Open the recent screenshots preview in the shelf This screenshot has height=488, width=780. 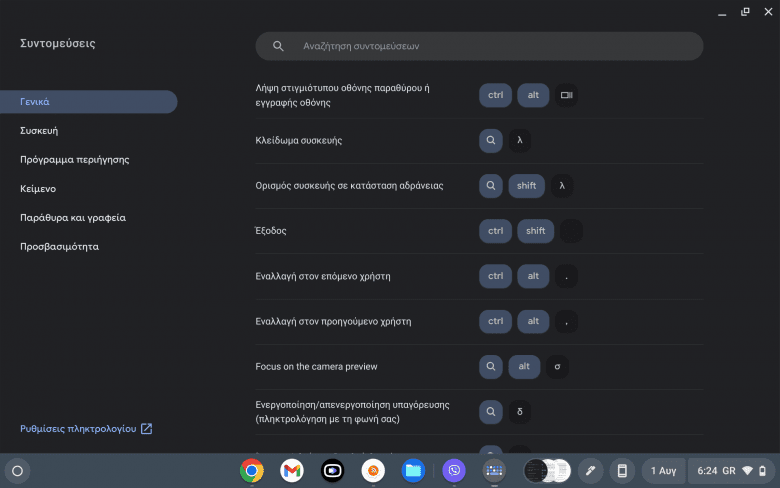tap(547, 470)
